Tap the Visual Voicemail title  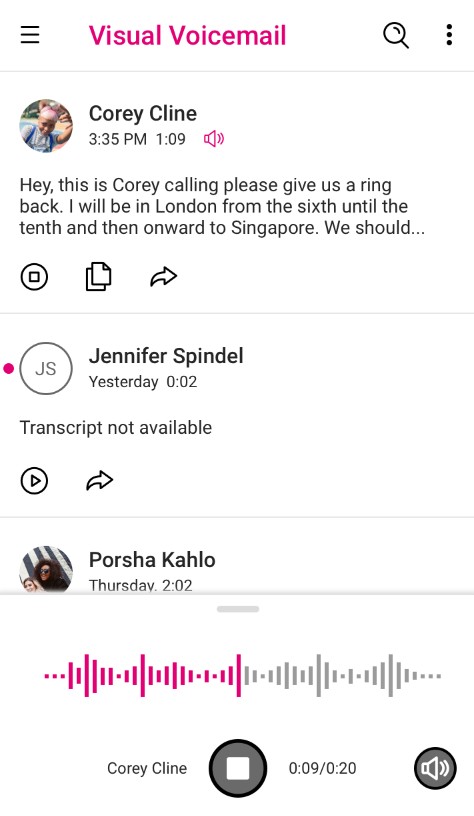click(187, 36)
